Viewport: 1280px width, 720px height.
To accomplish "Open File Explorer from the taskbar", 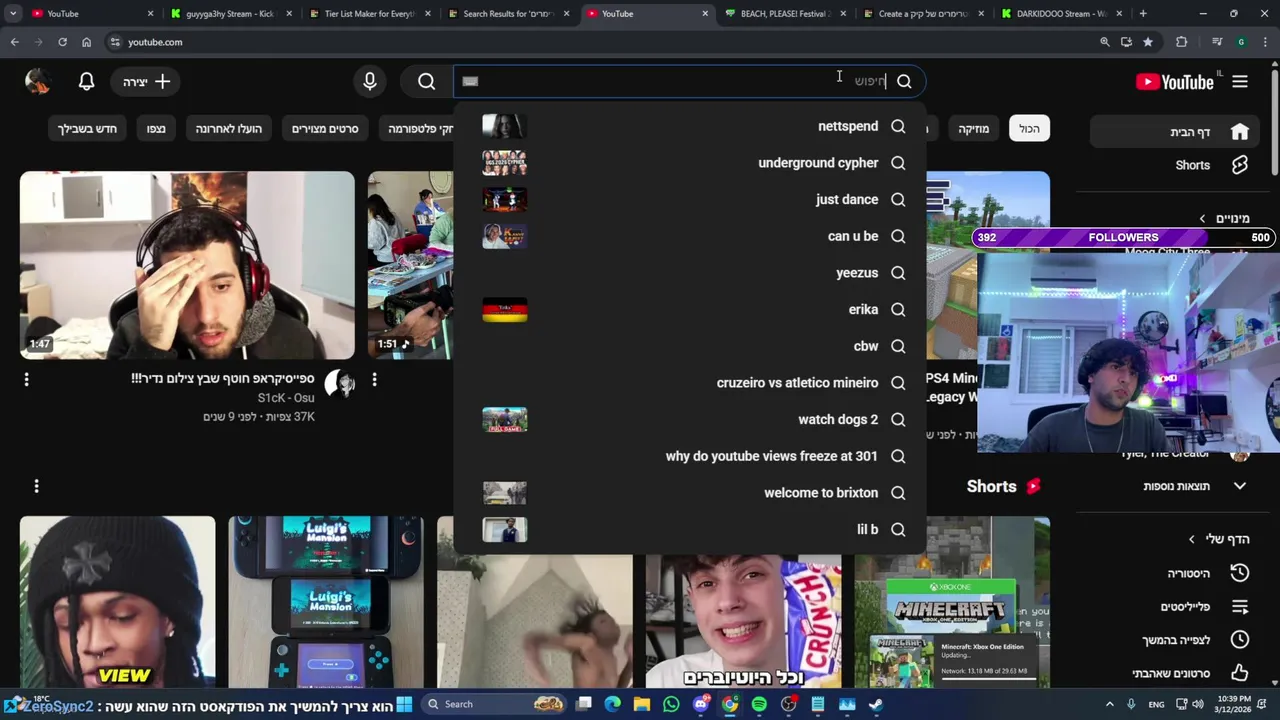I will pyautogui.click(x=642, y=704).
